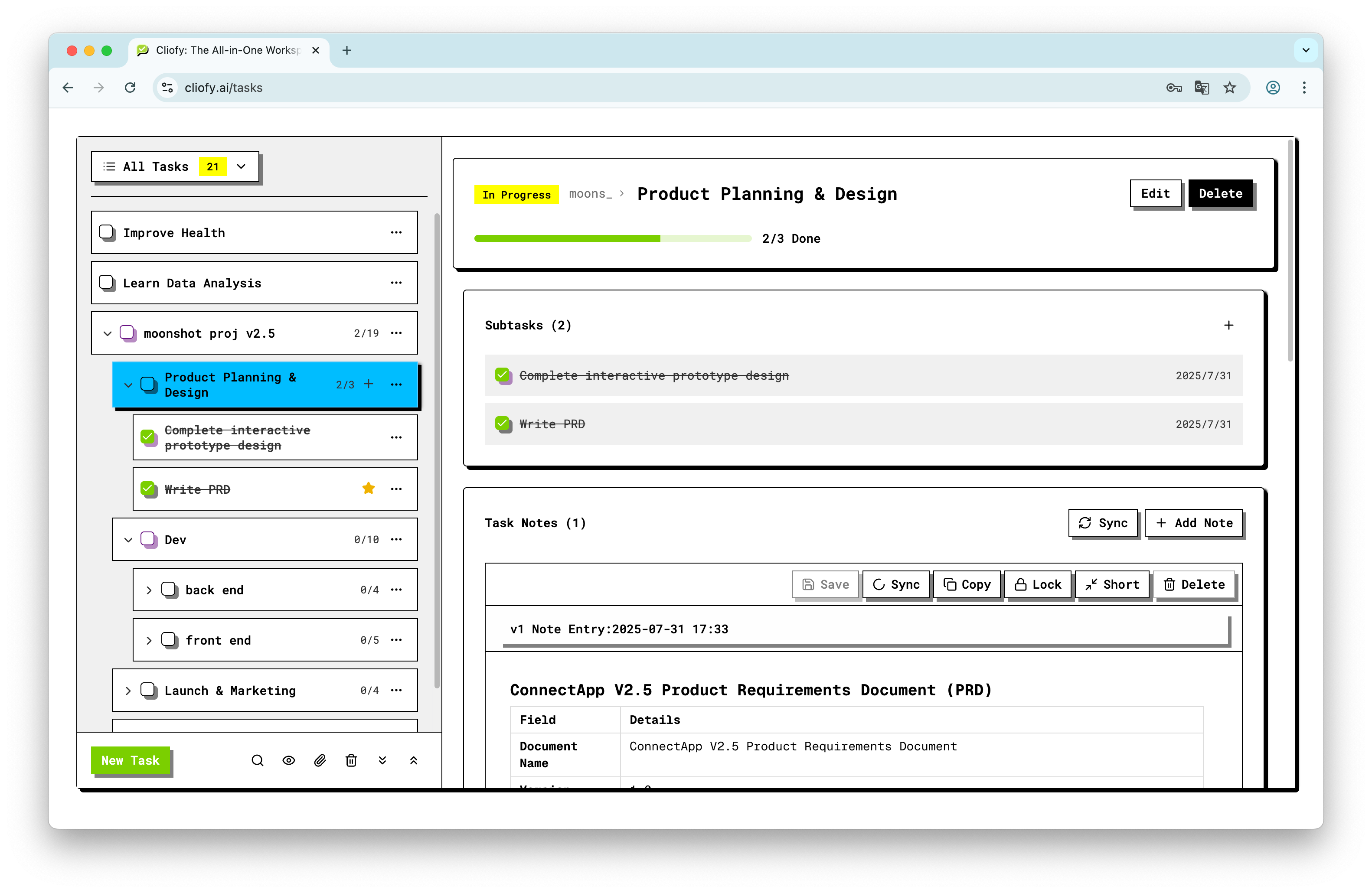Click the Add Note button
The width and height of the screenshot is (1372, 893).
[1193, 522]
